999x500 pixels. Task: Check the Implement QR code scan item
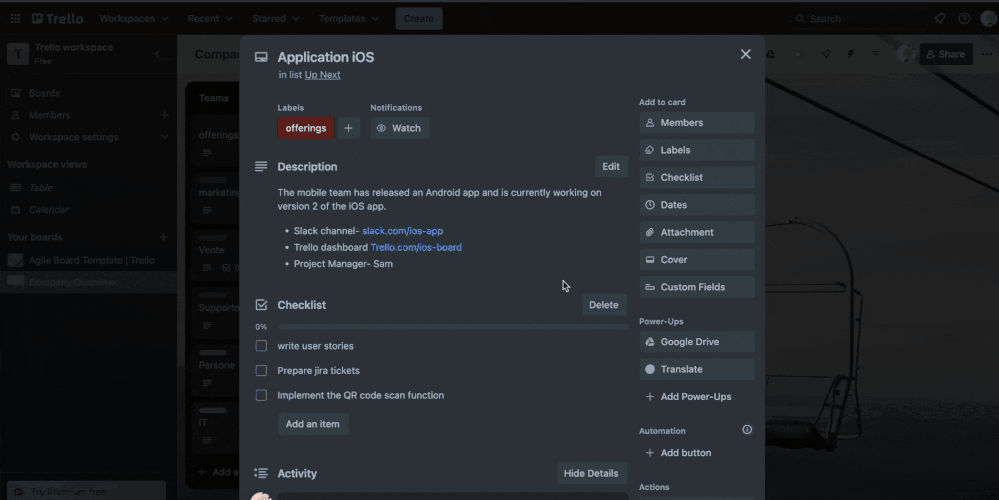coord(261,396)
